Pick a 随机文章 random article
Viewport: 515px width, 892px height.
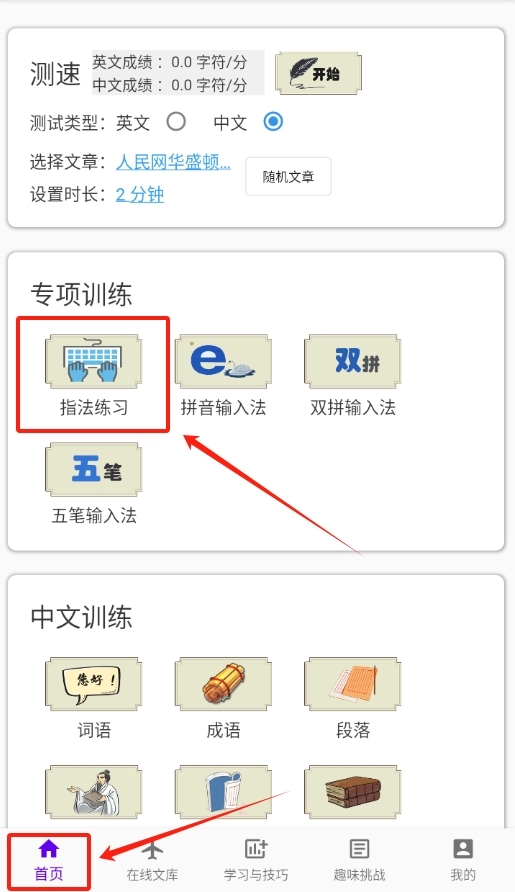click(289, 176)
